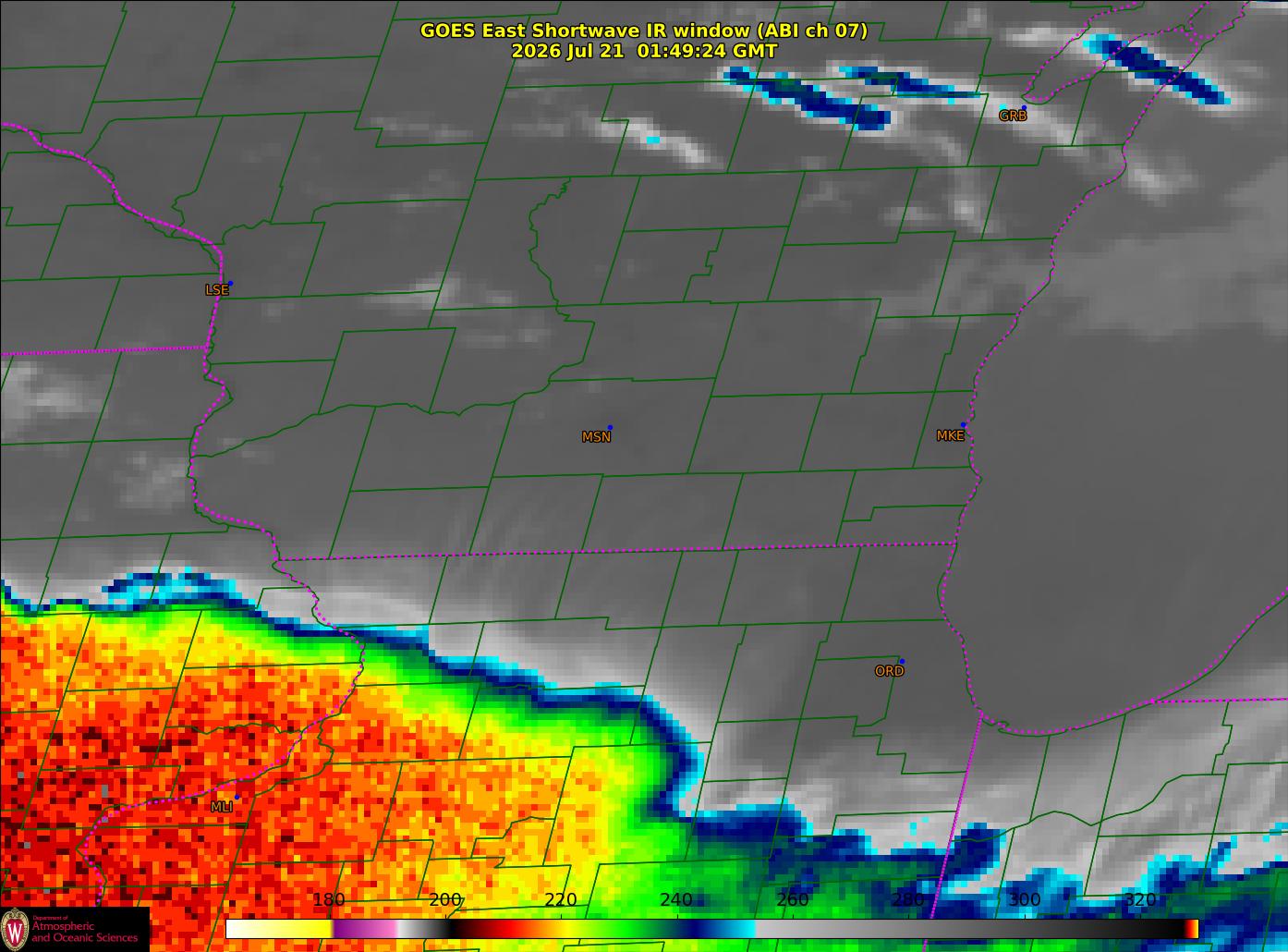Click the 300 label on the temperature scale
This screenshot has height=952, width=1288.
tap(1024, 899)
